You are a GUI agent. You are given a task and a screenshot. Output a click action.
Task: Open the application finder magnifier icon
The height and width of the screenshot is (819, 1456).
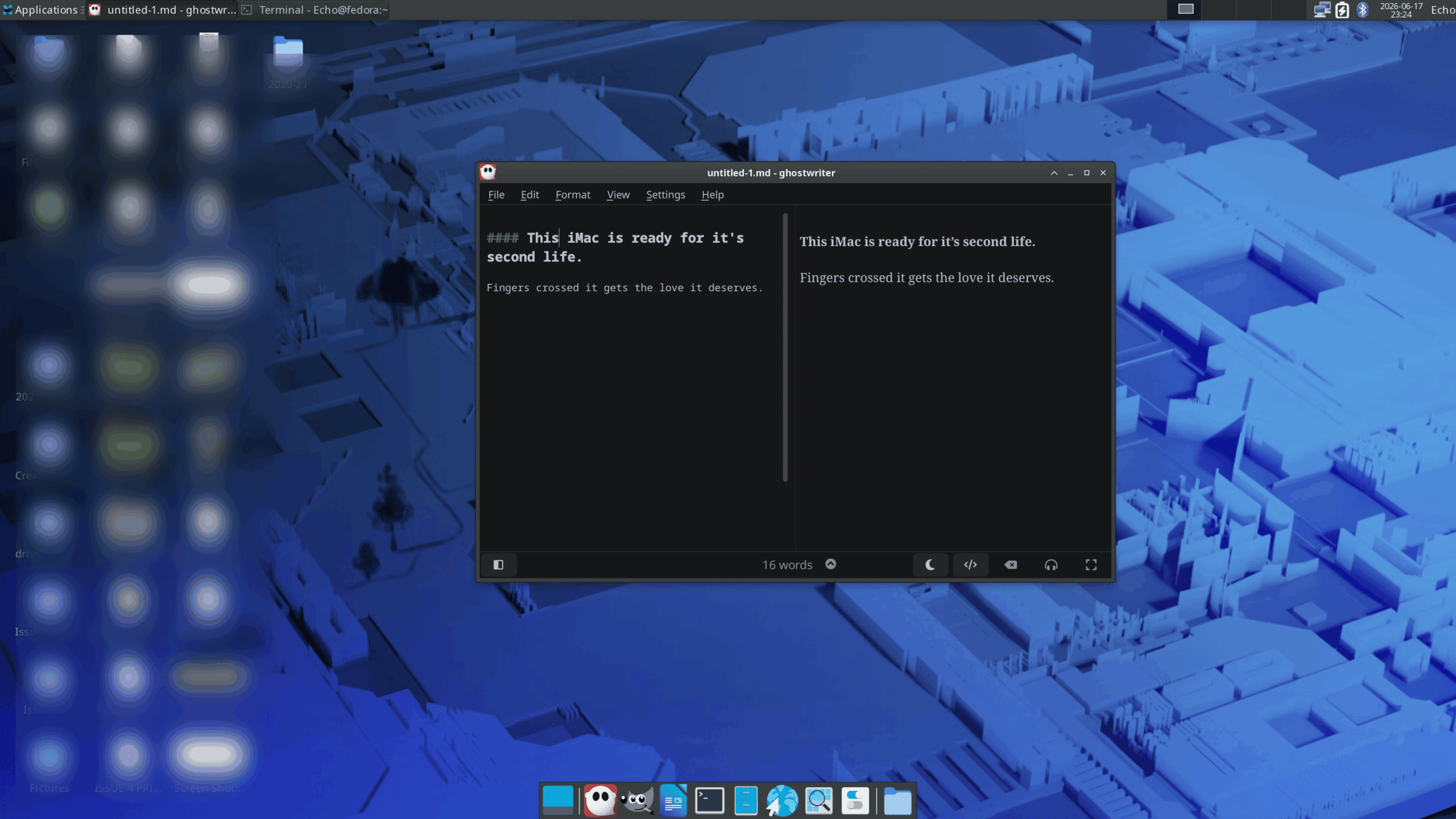[x=819, y=800]
